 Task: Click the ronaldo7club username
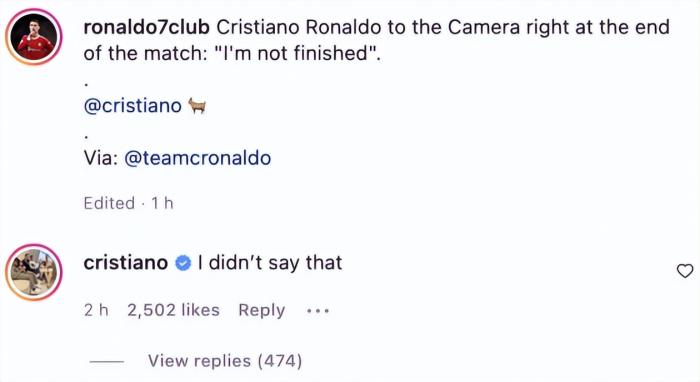[146, 27]
